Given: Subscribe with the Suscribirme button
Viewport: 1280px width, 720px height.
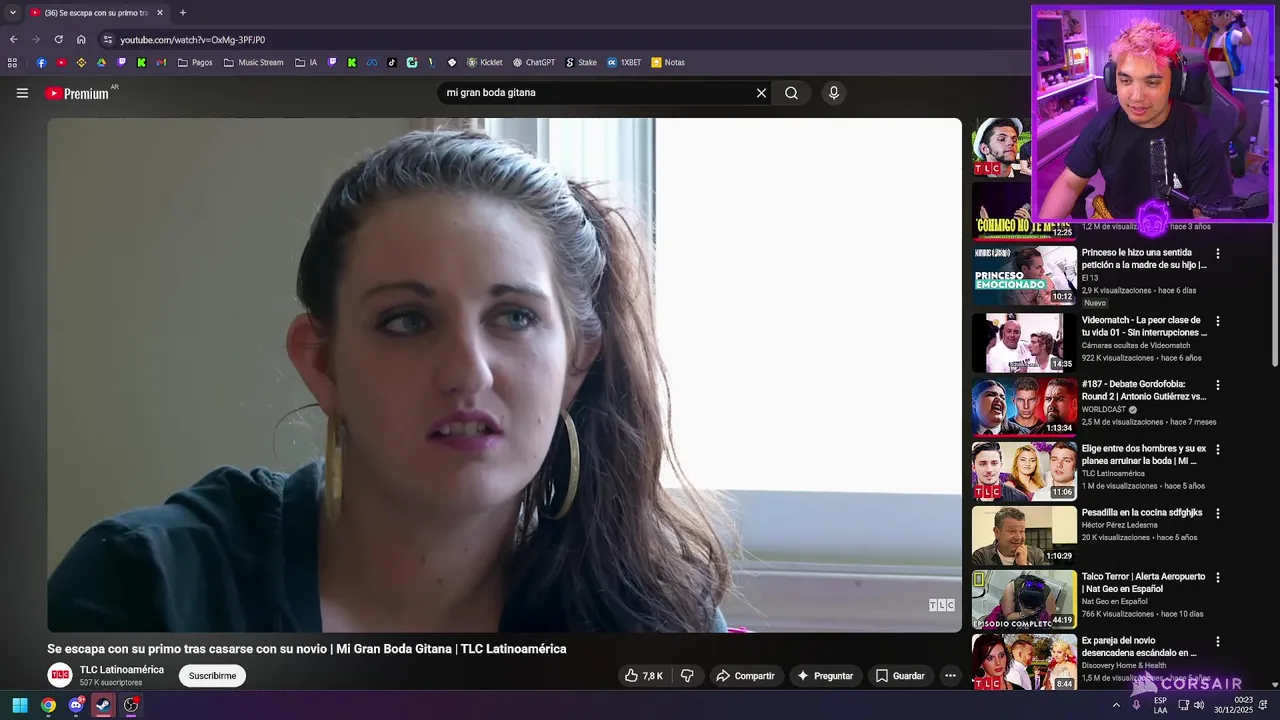Looking at the screenshot, I should tap(212, 676).
